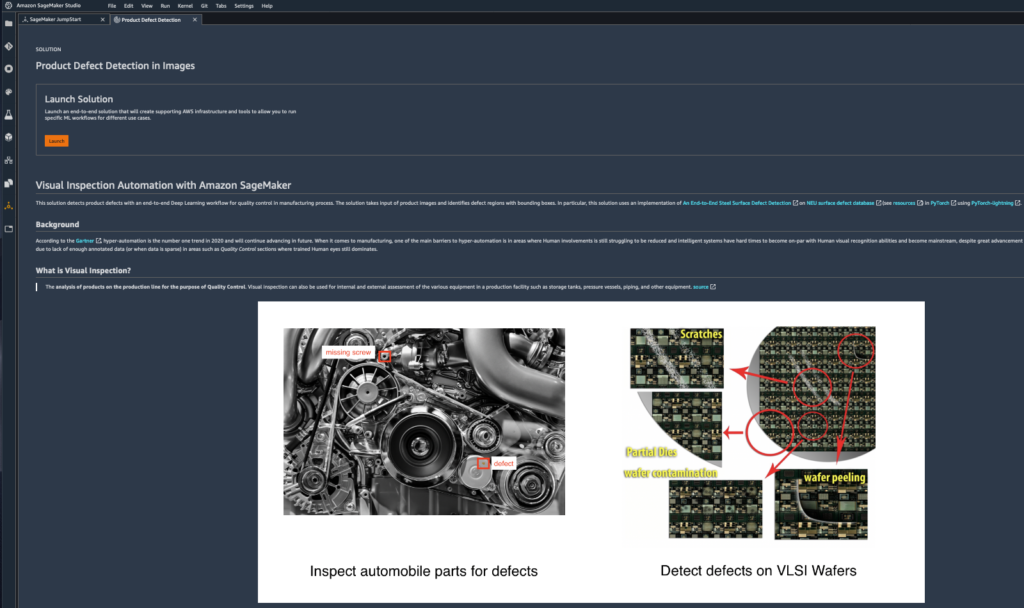Open End-to-End Steel Surface Defect Detection link
The width and height of the screenshot is (1024, 608).
click(x=737, y=203)
